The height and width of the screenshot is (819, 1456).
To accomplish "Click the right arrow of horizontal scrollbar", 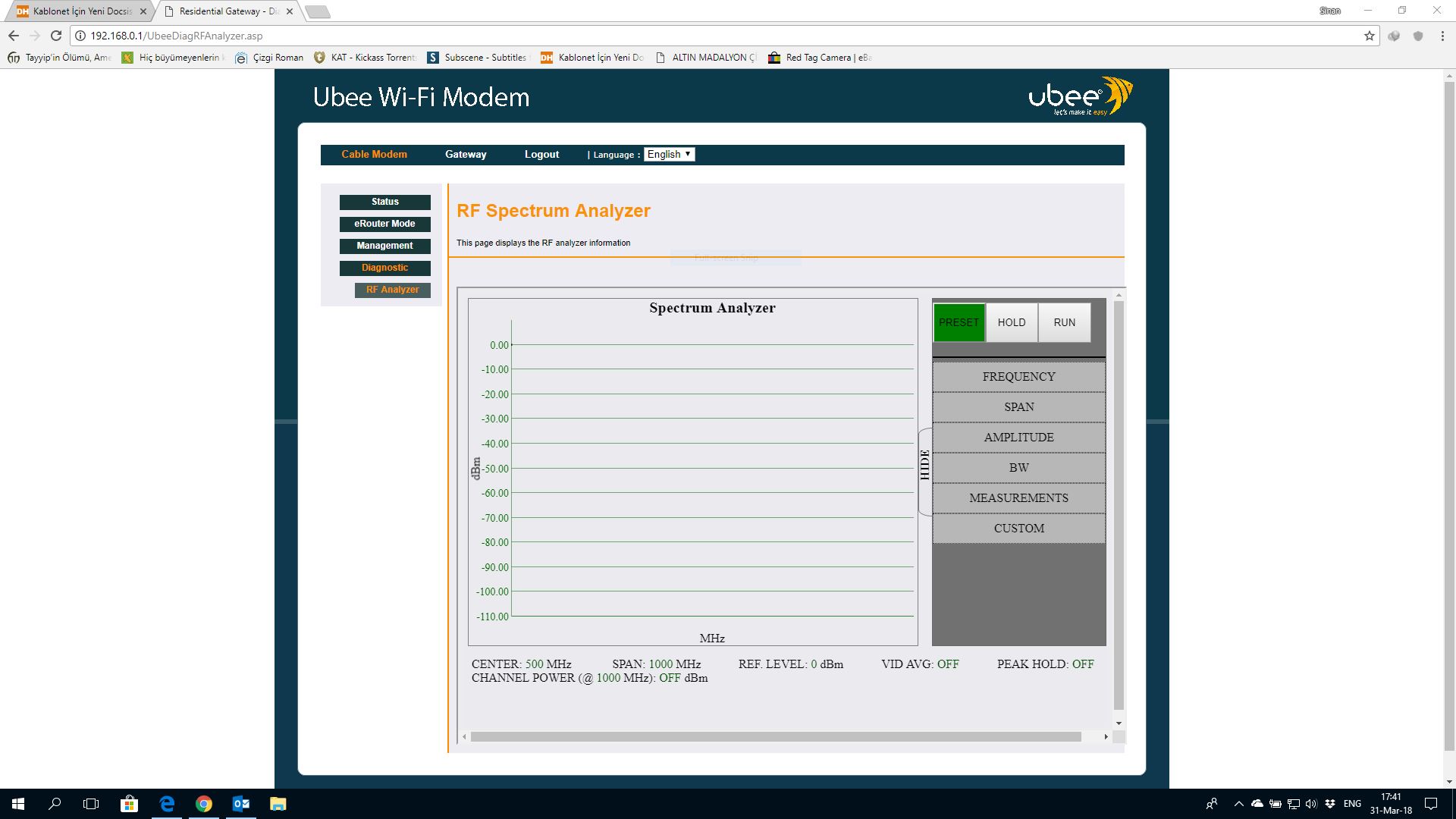I will (x=1106, y=737).
